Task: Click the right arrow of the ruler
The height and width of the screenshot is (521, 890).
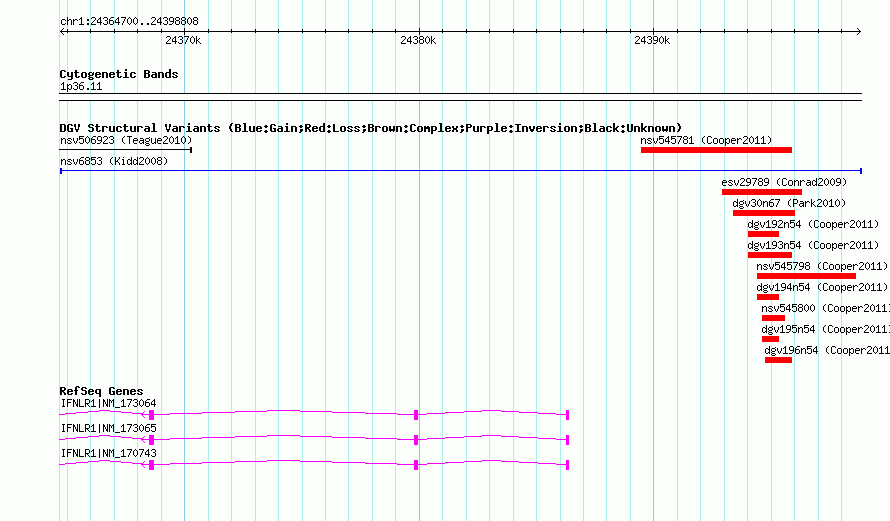Action: [x=859, y=32]
